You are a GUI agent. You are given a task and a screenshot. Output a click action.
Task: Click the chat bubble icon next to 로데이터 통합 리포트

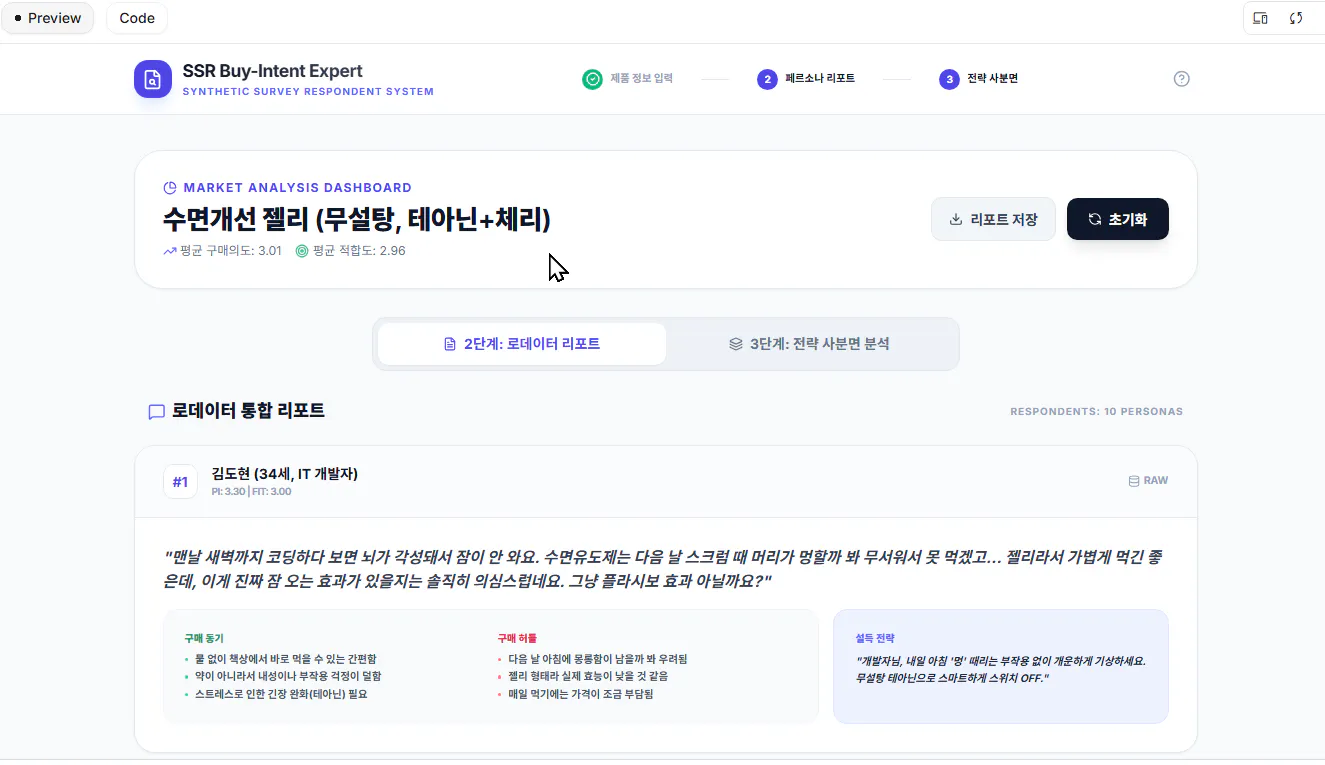point(156,411)
